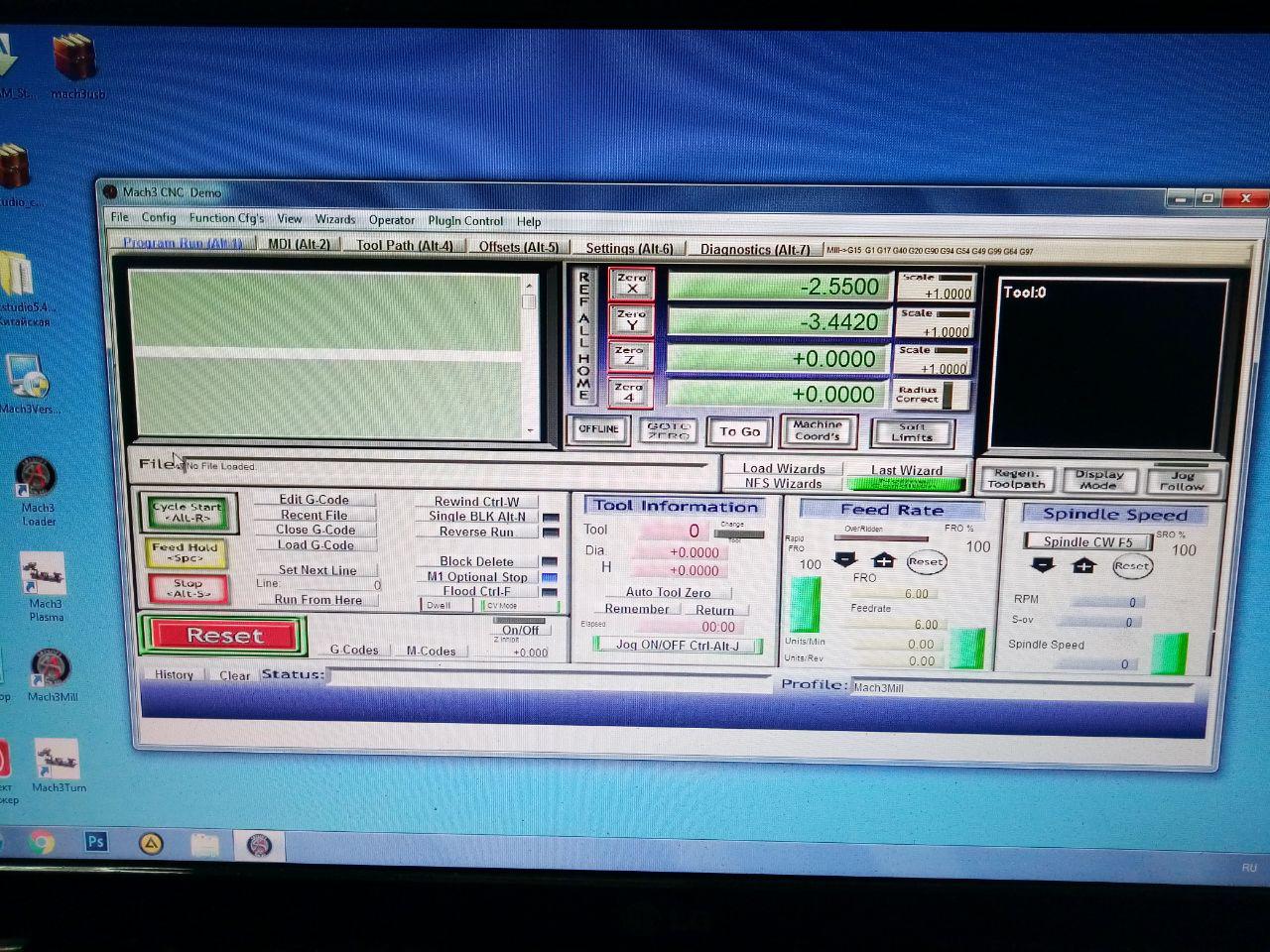Click the Y axis DRO value -3.4420
The width and height of the screenshot is (1270, 952).
pyautogui.click(x=777, y=322)
